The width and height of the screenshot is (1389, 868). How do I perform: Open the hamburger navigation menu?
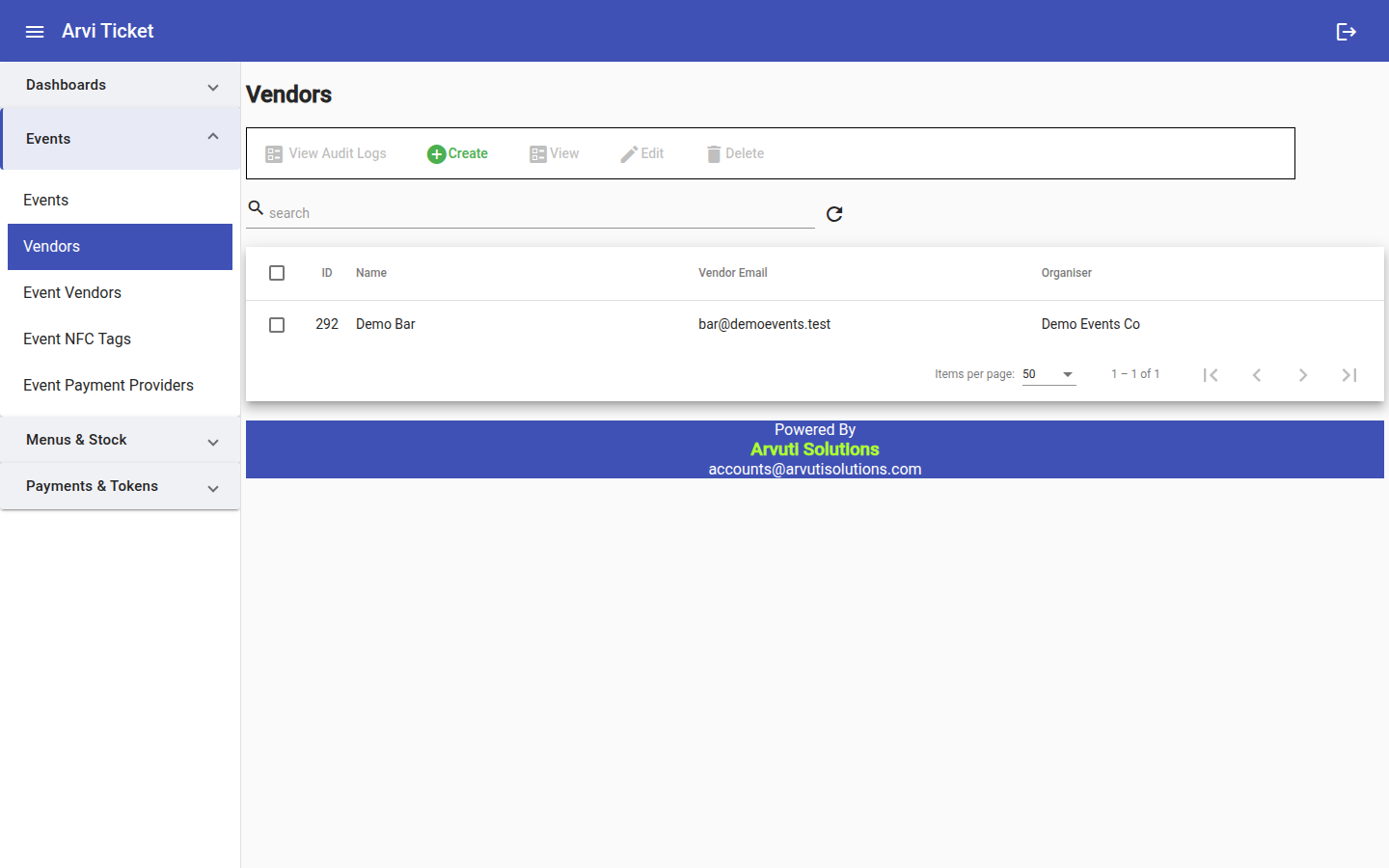35,32
